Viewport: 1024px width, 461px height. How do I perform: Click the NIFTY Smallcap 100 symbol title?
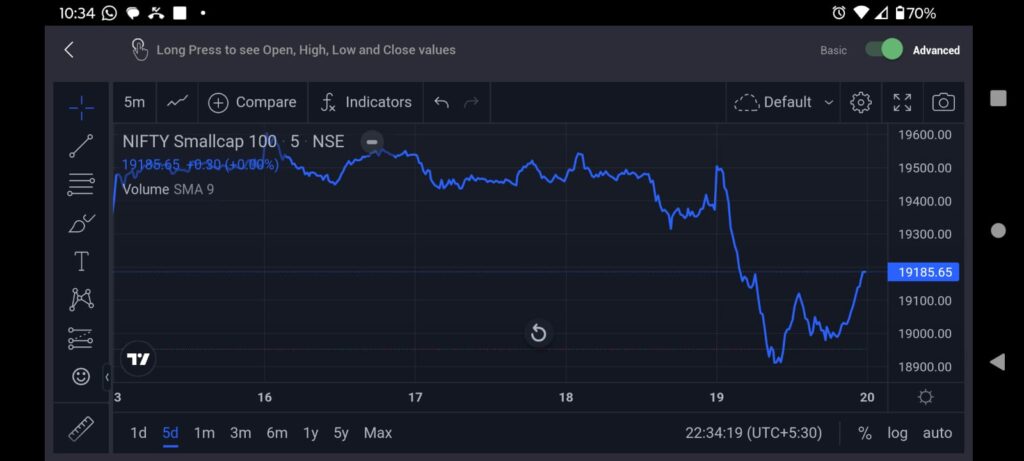coord(199,142)
